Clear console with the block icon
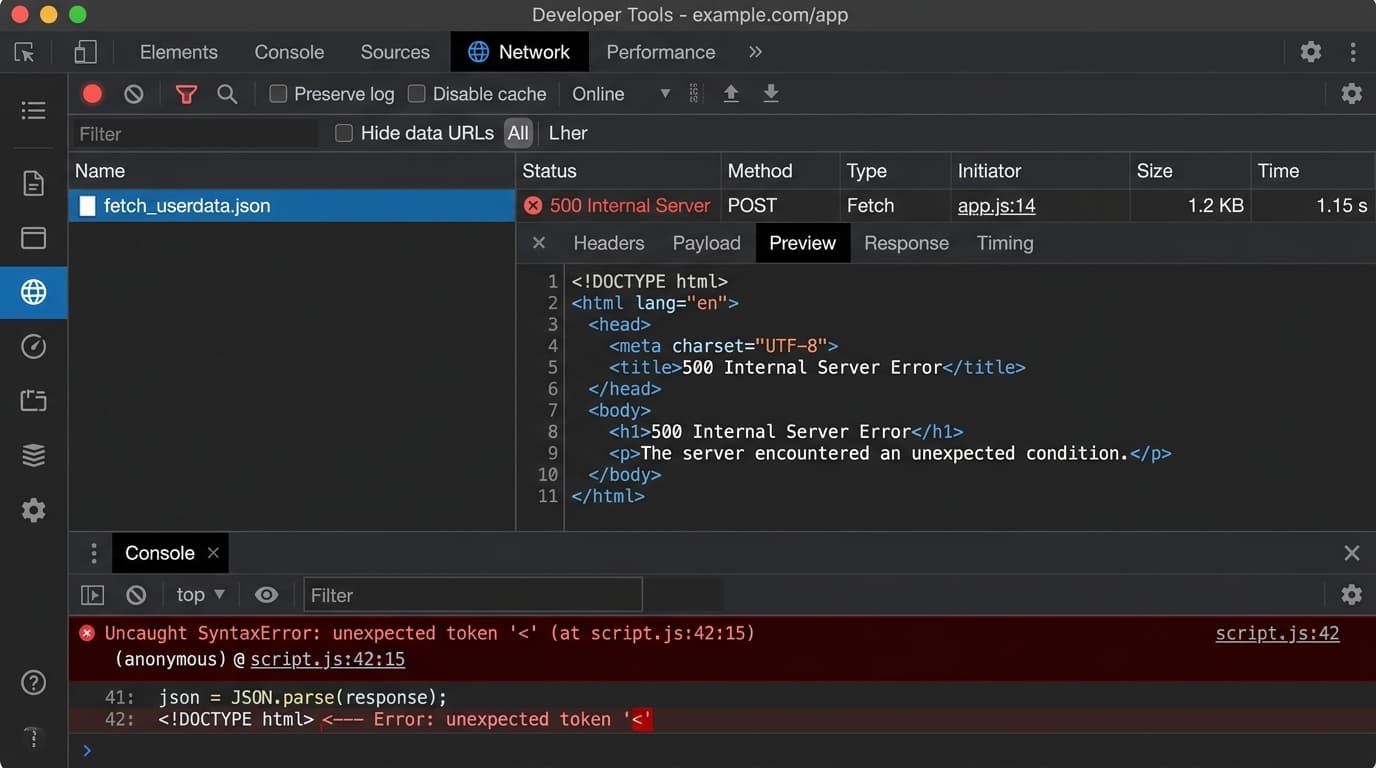Viewport: 1376px width, 768px height. point(136,595)
